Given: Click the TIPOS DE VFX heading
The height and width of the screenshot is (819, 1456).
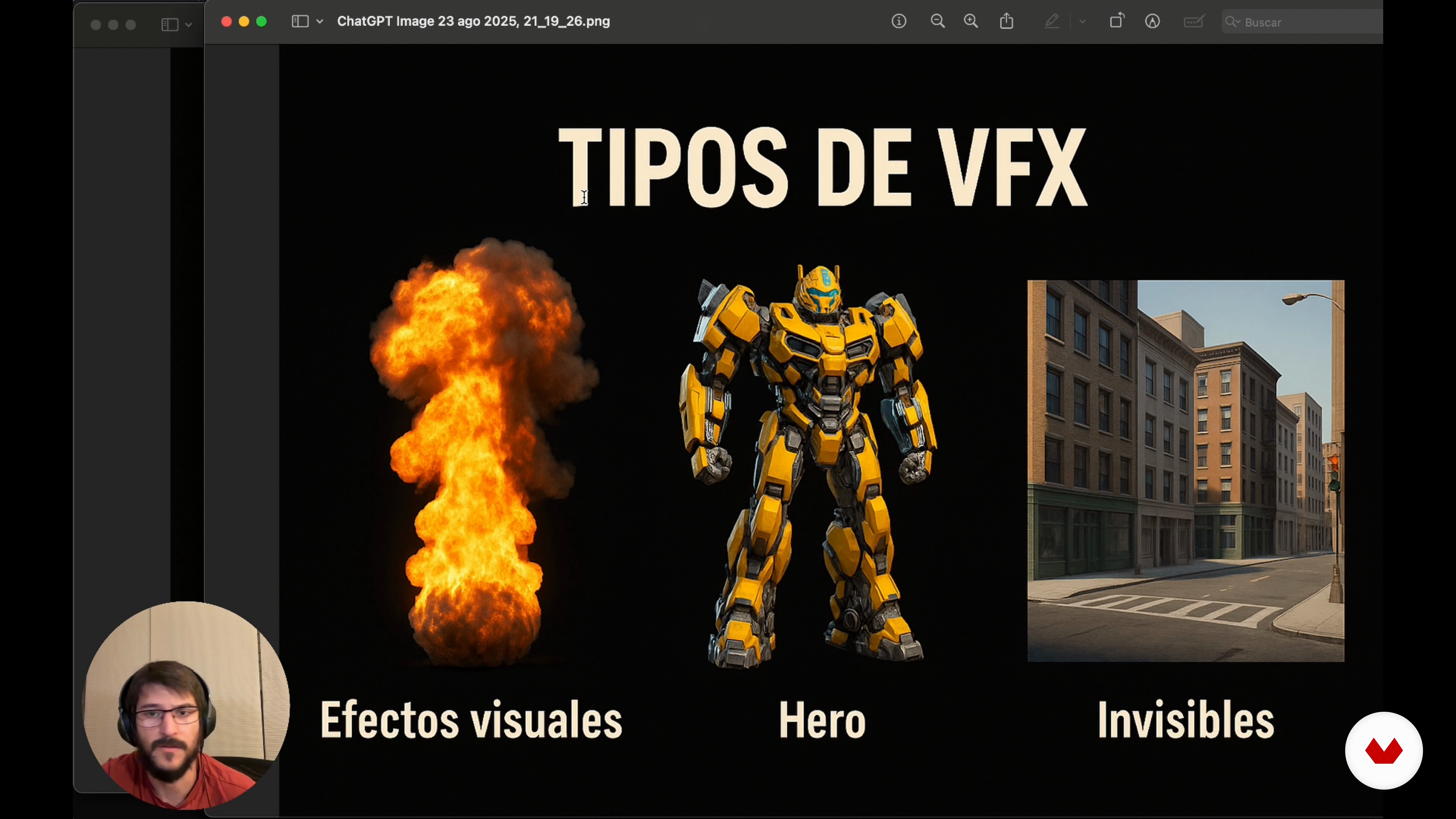Looking at the screenshot, I should pos(823,167).
